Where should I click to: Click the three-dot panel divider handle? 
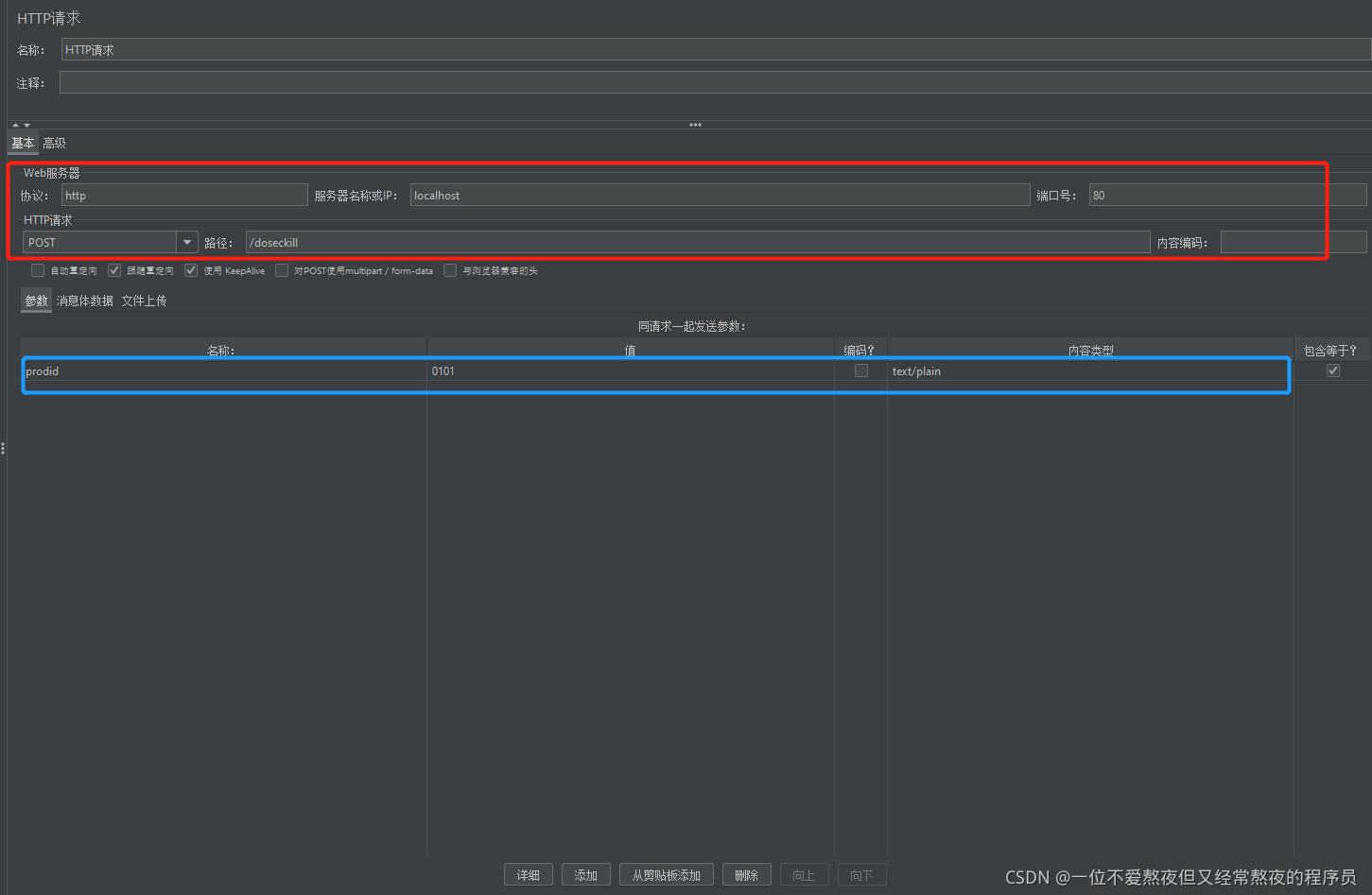point(695,125)
